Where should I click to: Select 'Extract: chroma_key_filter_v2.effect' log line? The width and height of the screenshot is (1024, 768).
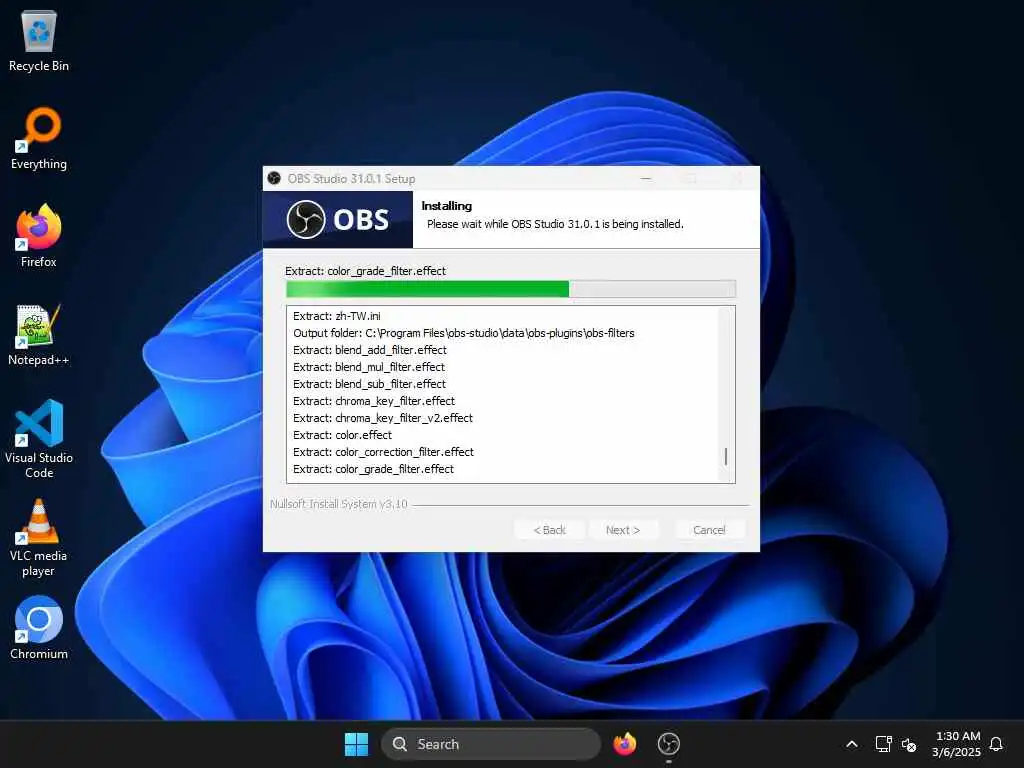[x=383, y=418]
